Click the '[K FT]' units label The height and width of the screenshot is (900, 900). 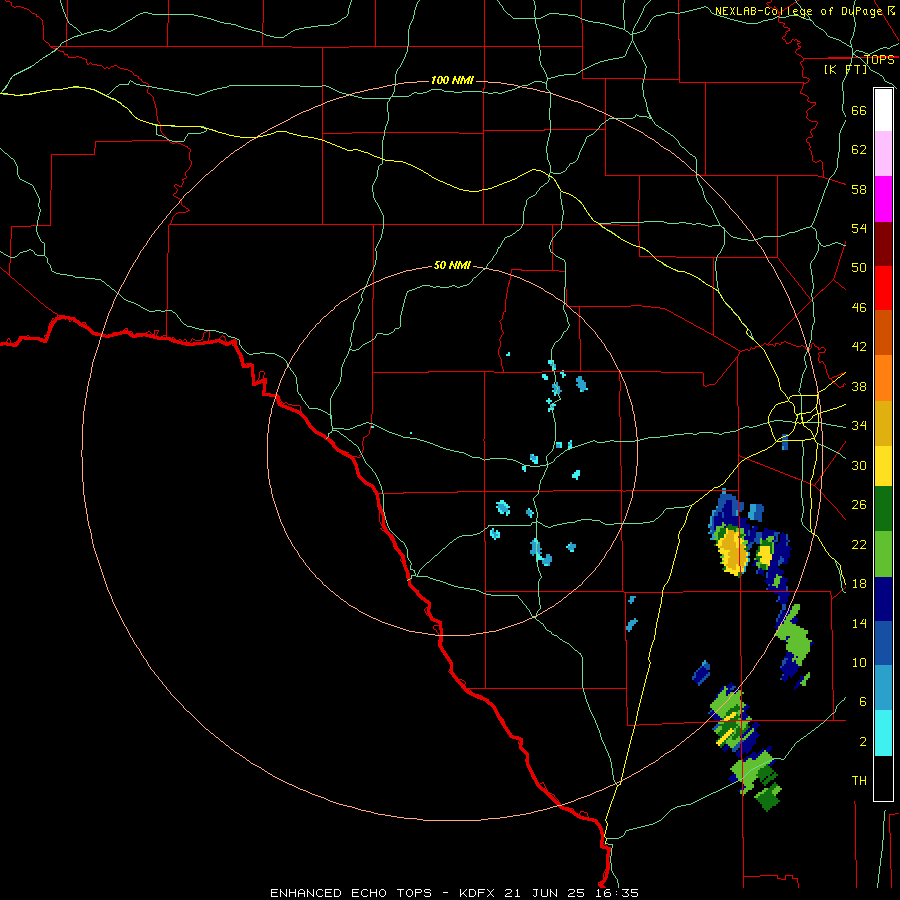click(845, 70)
